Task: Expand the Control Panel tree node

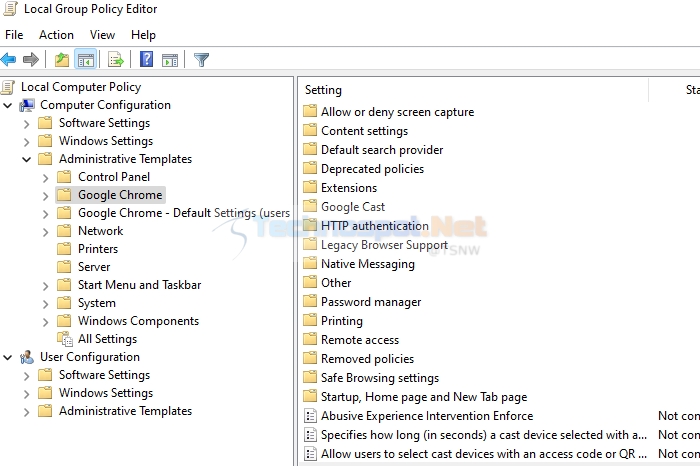Action: 46,178
